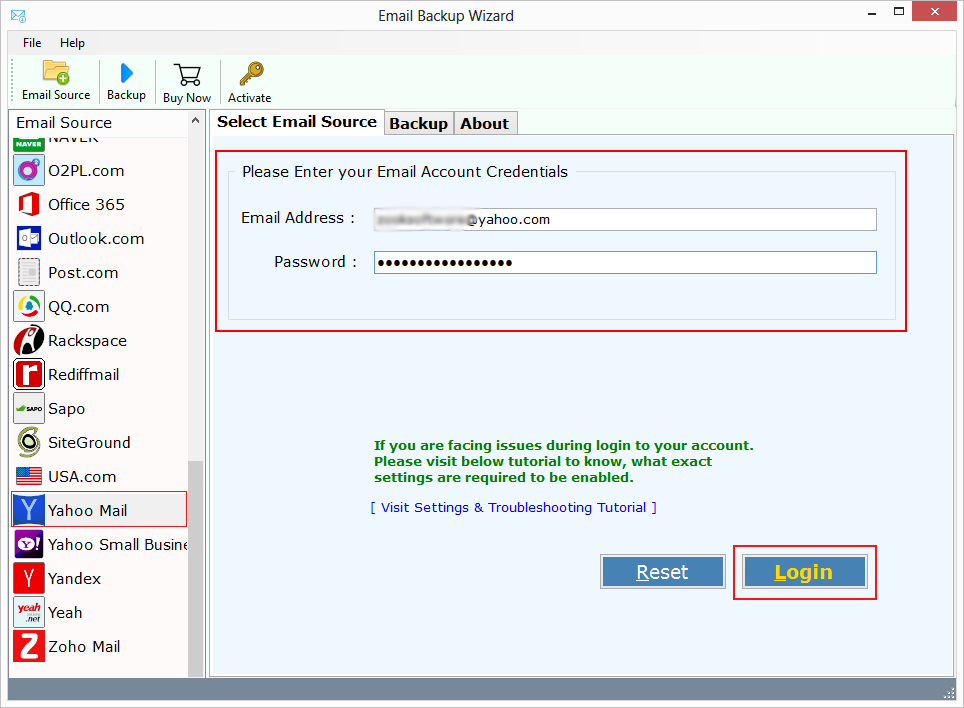Minimize the Email Backup Wizard window
Image resolution: width=964 pixels, height=708 pixels.
click(x=872, y=12)
